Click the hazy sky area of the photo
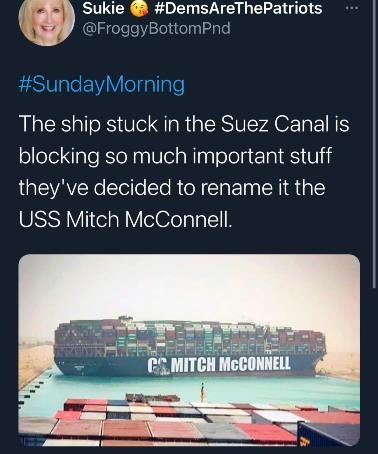378x454 pixels. [189, 287]
